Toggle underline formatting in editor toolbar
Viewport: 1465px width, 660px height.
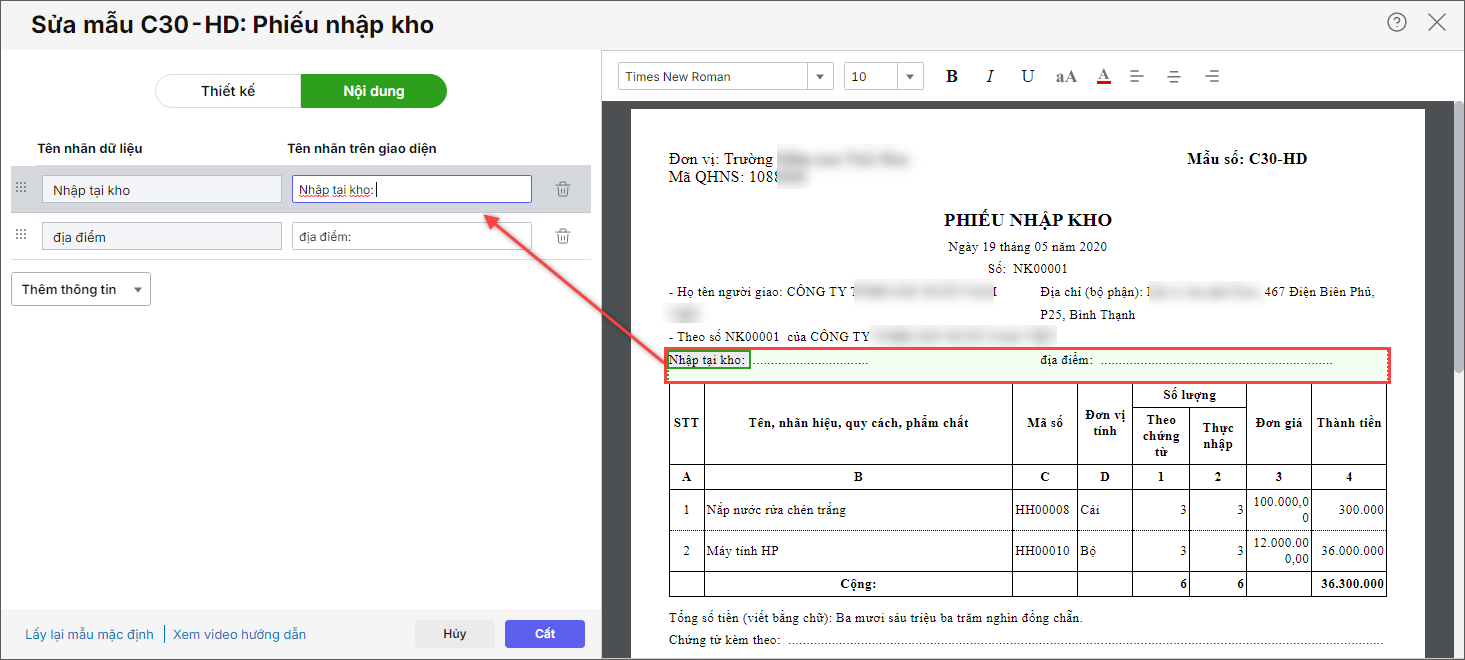pos(1028,76)
